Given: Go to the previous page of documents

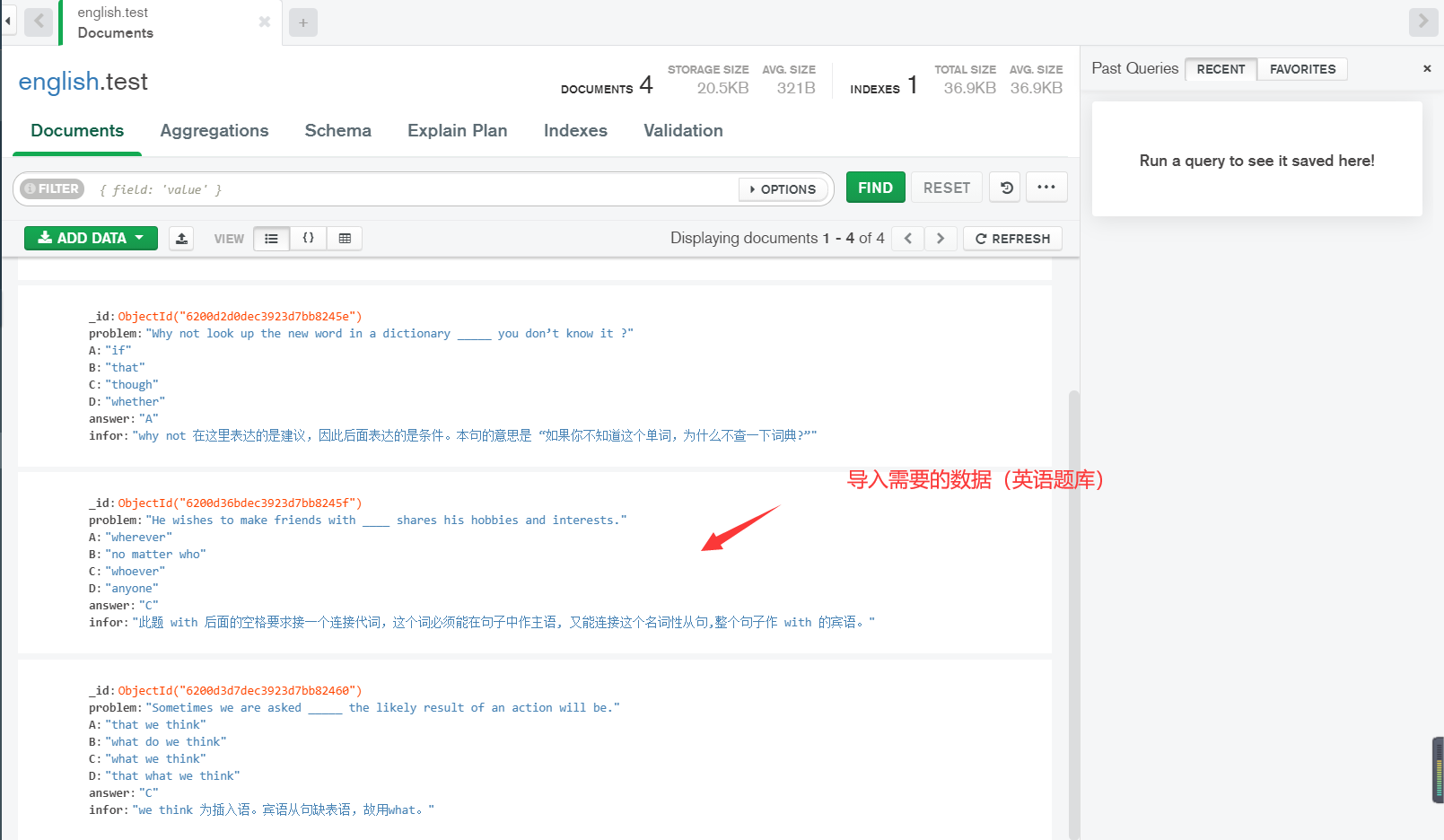Looking at the screenshot, I should (x=908, y=238).
